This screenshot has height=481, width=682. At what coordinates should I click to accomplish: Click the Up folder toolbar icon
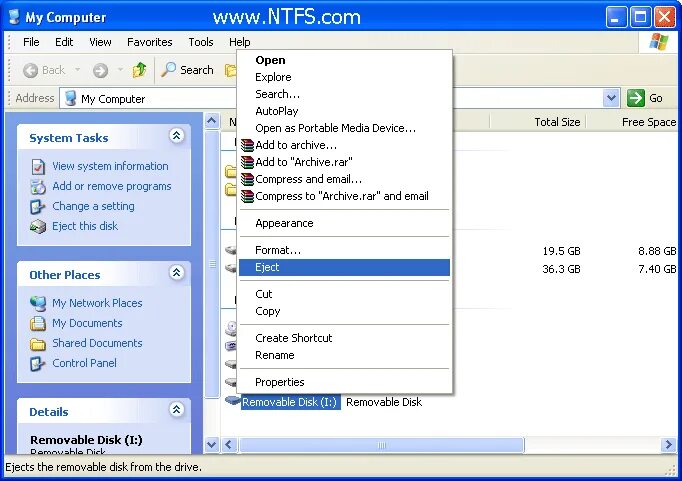tap(140, 70)
